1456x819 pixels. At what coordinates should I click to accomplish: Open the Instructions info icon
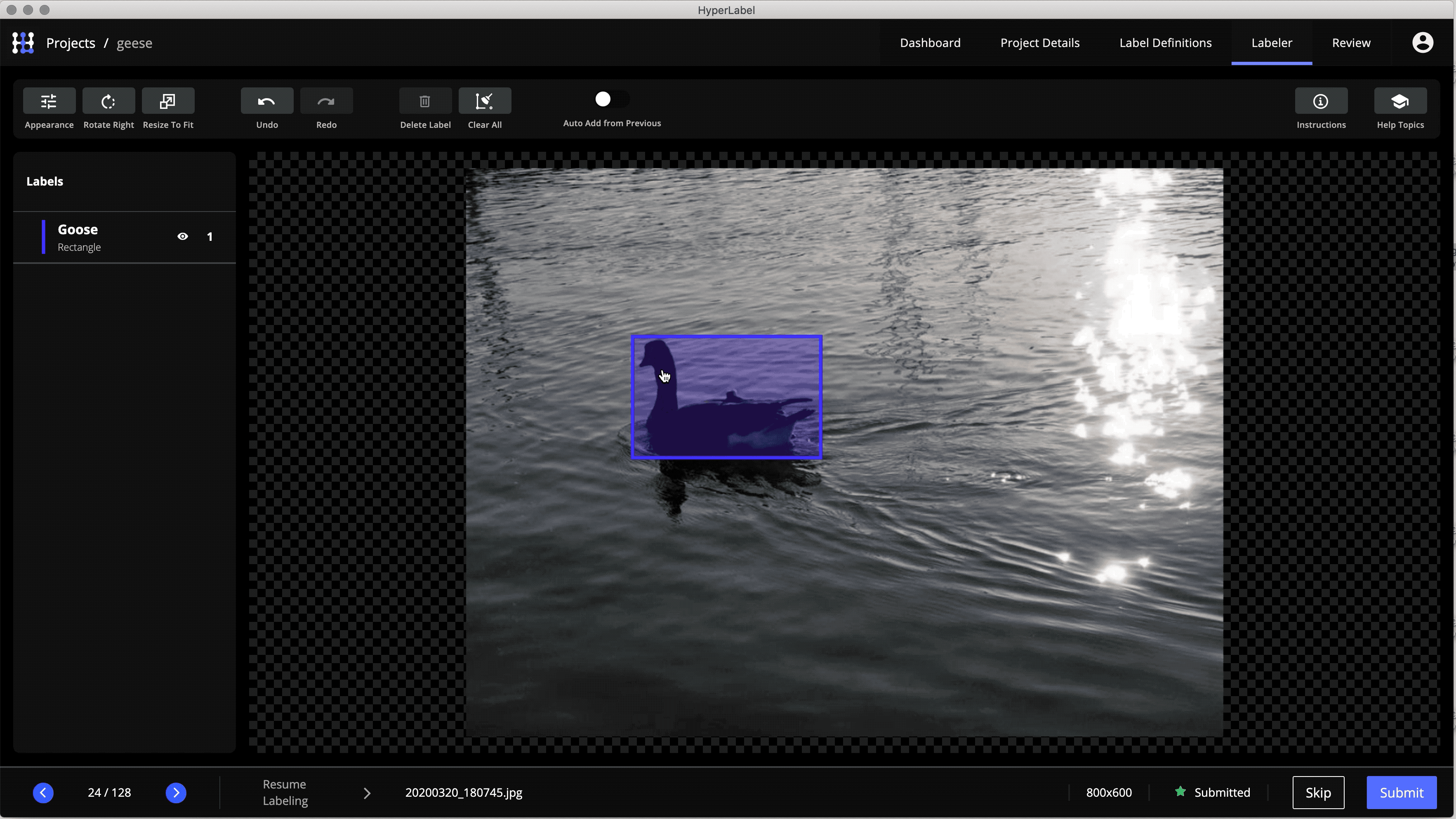tap(1321, 101)
